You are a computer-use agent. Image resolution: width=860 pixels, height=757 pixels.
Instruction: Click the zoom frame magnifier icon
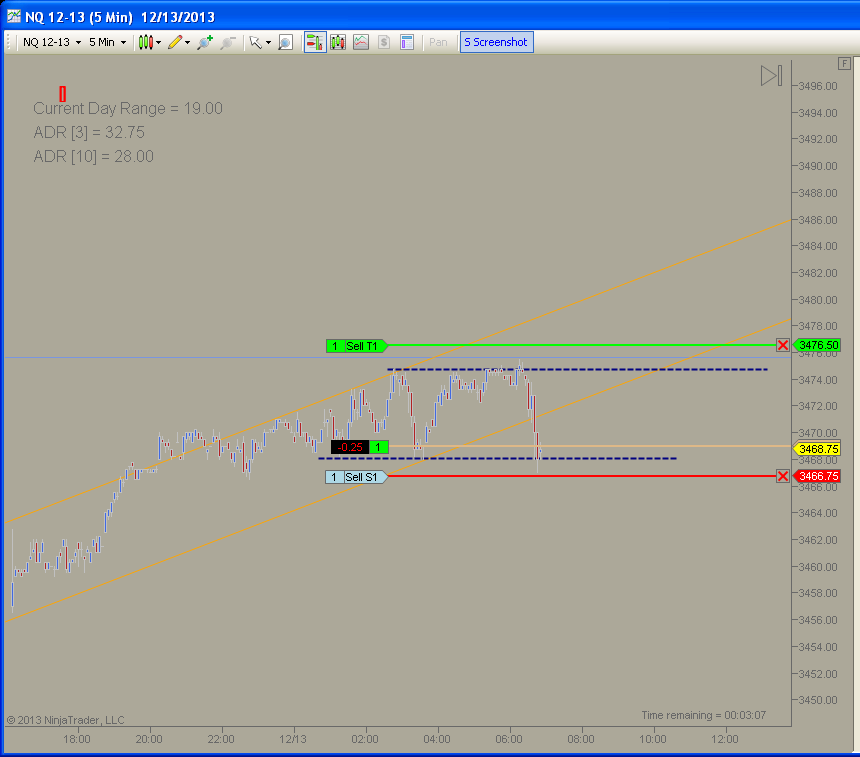(x=285, y=42)
